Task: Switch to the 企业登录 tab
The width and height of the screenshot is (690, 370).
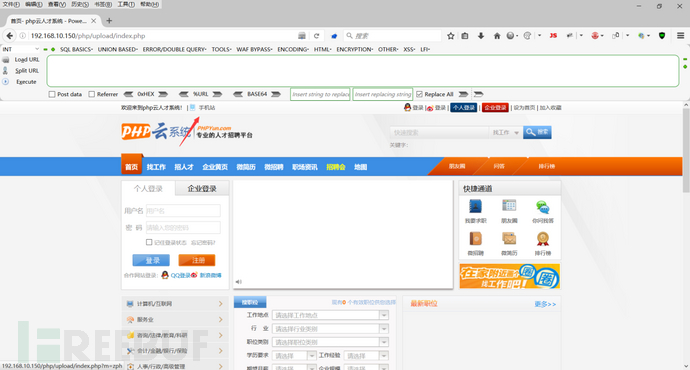Action: click(x=202, y=188)
